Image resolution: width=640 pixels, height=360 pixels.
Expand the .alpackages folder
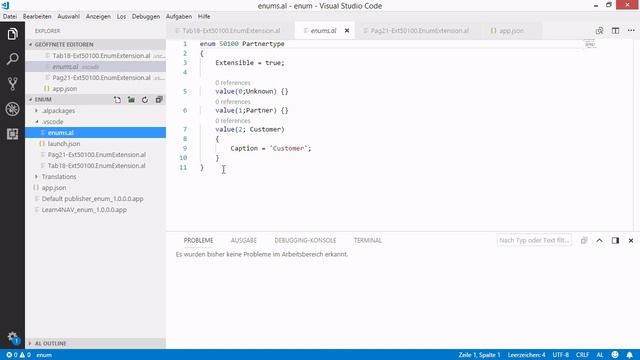pos(96,111)
